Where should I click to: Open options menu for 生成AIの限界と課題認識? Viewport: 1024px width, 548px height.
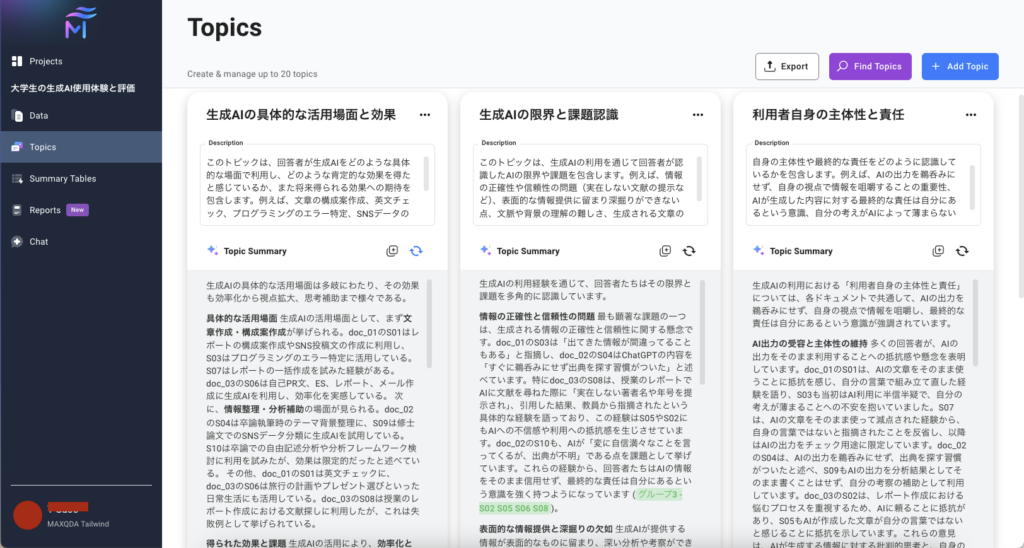coord(698,115)
